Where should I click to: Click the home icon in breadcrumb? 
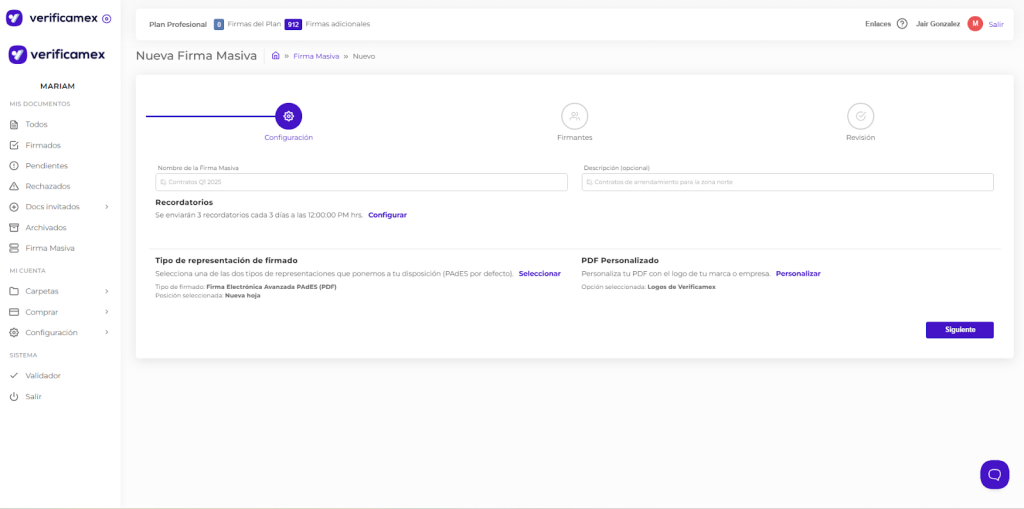pos(276,56)
